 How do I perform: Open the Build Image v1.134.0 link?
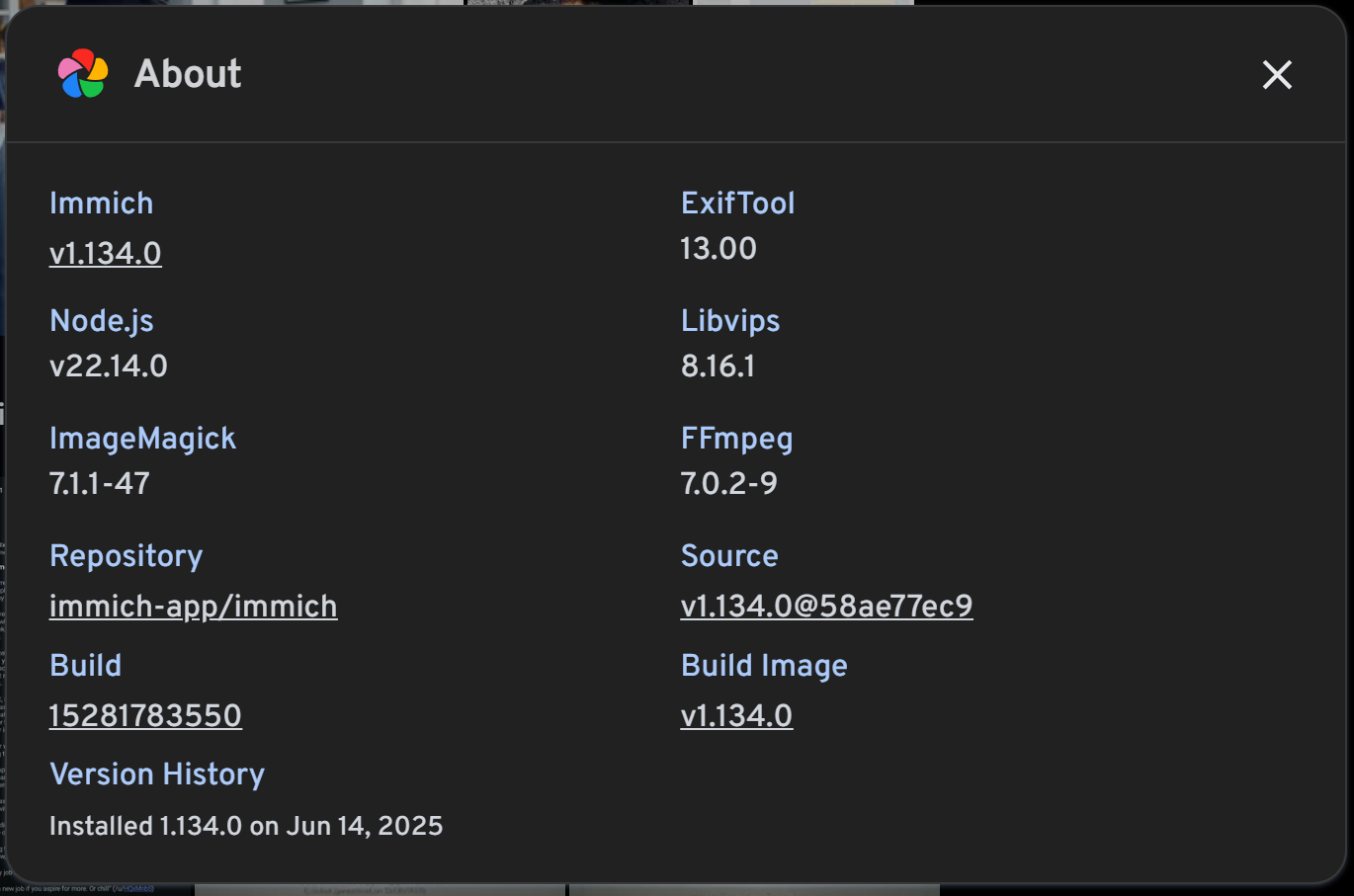(x=736, y=716)
